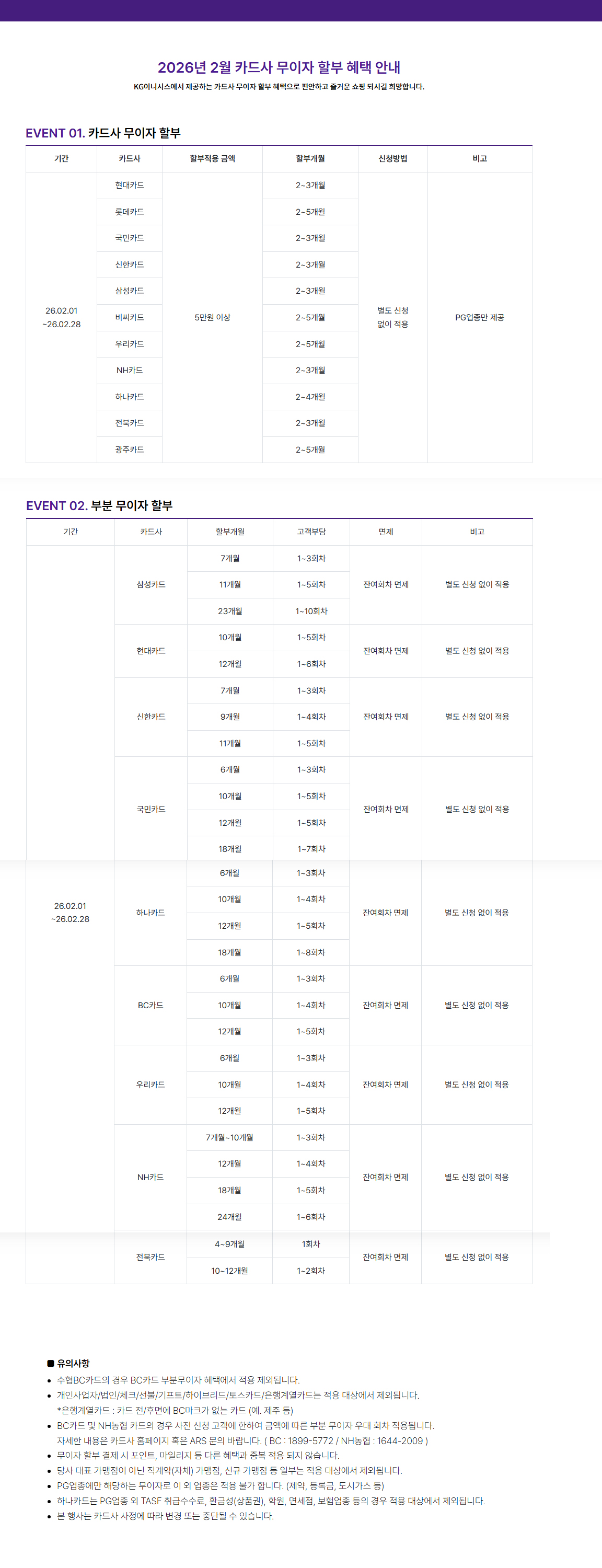This screenshot has width=602, height=1568.
Task: Select the 2~4개월 installment cell for 하나카드
Action: click(x=310, y=397)
